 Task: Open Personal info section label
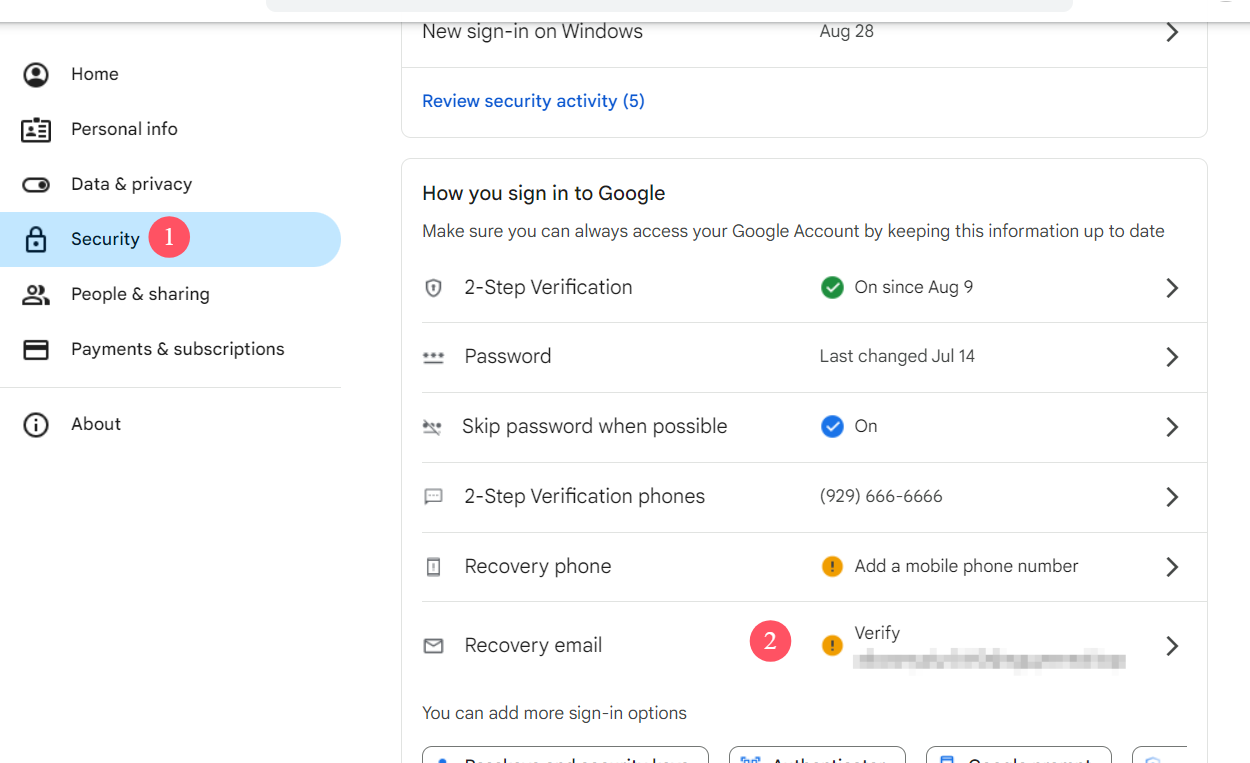coord(124,130)
